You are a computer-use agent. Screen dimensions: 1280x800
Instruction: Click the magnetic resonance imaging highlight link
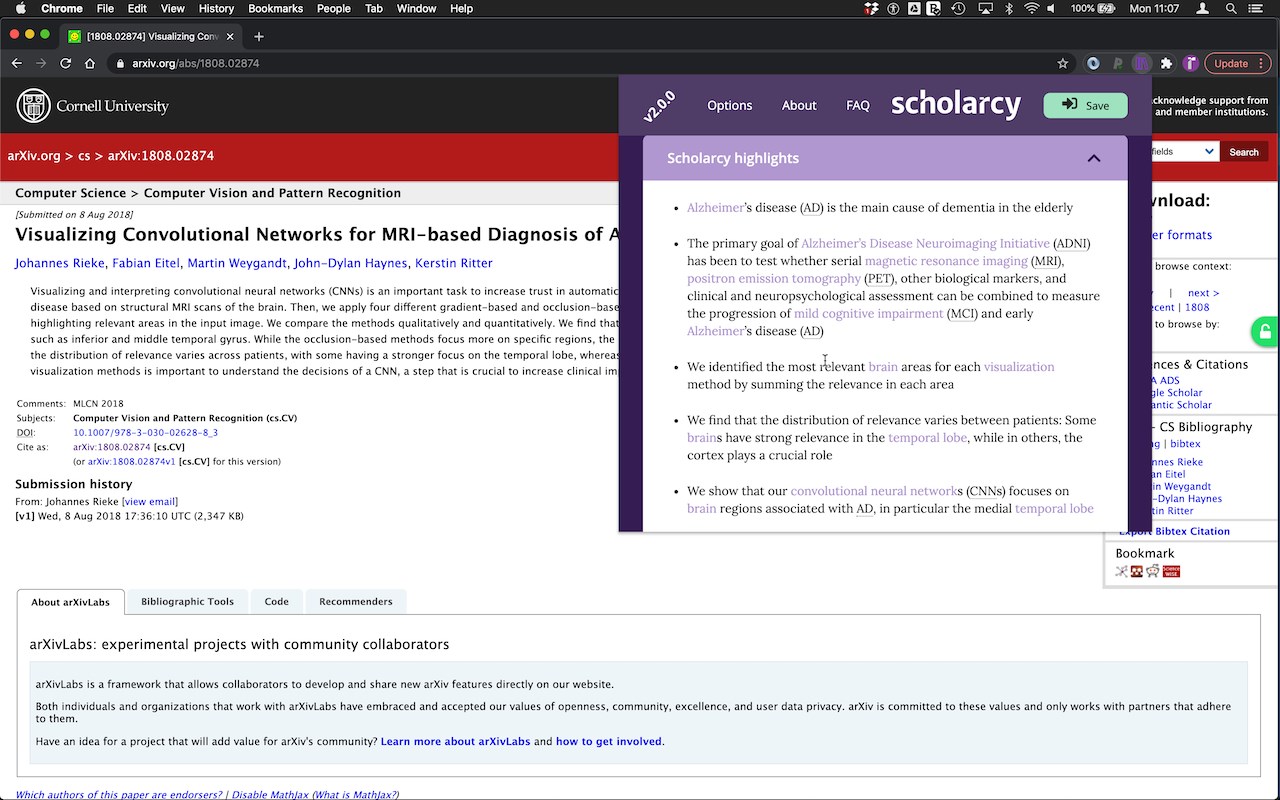946,261
